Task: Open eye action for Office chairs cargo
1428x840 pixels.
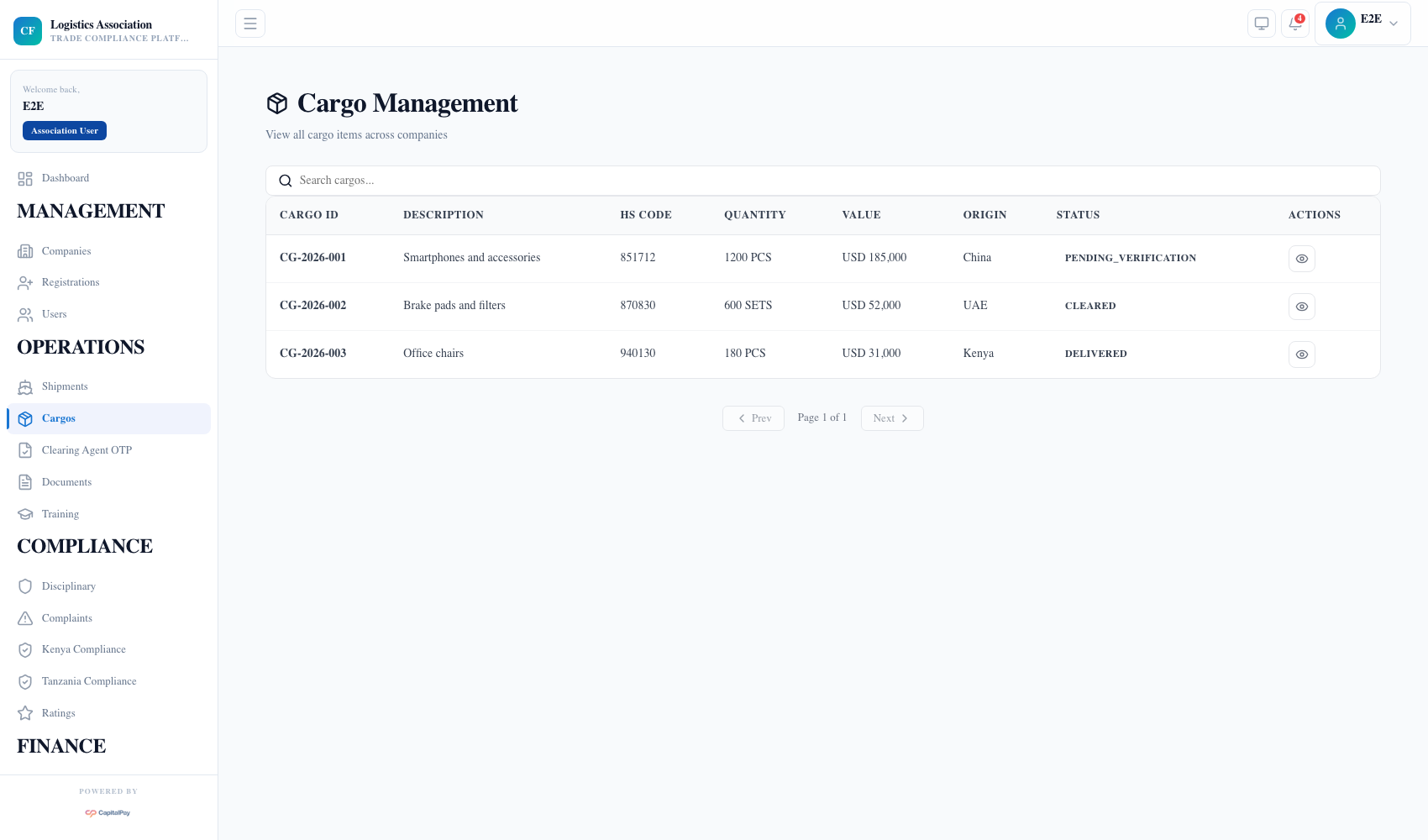Action: pos(1301,354)
